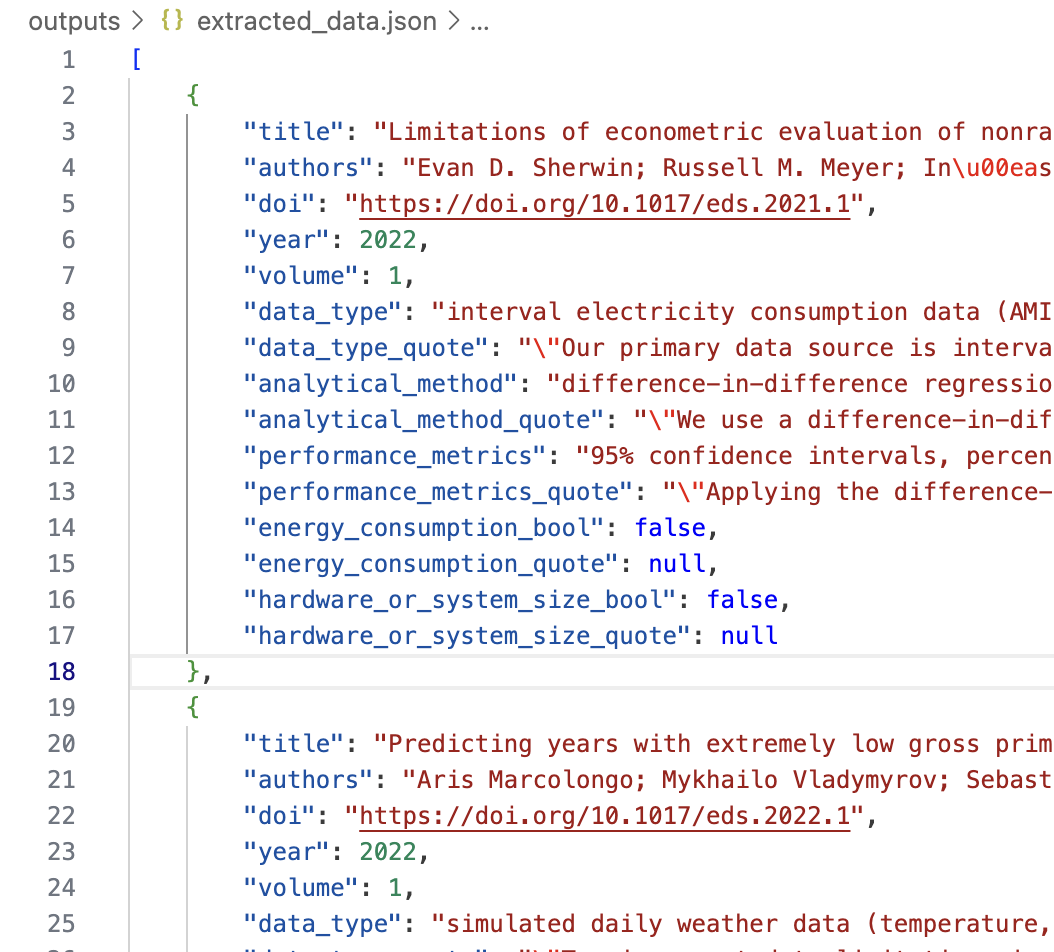Click the closing brace on line 18

click(193, 672)
